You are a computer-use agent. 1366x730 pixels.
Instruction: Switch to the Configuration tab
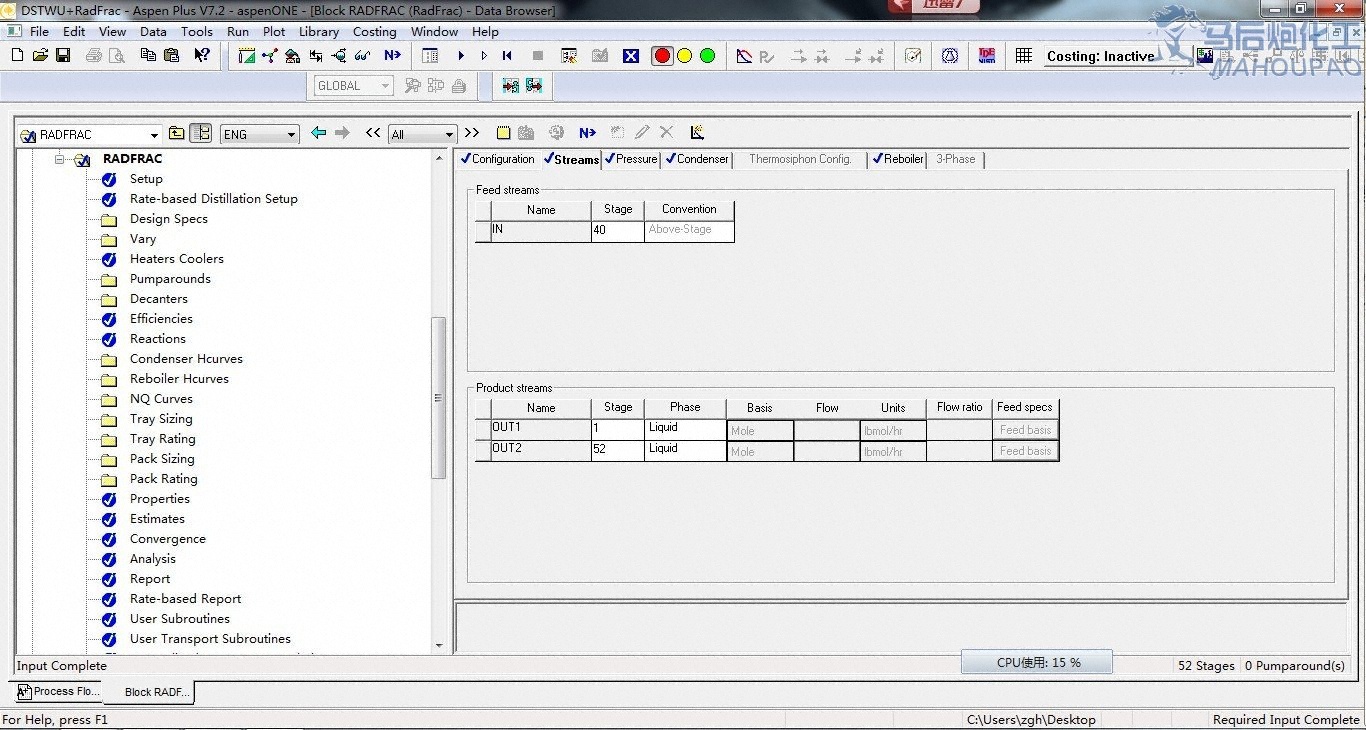click(497, 159)
